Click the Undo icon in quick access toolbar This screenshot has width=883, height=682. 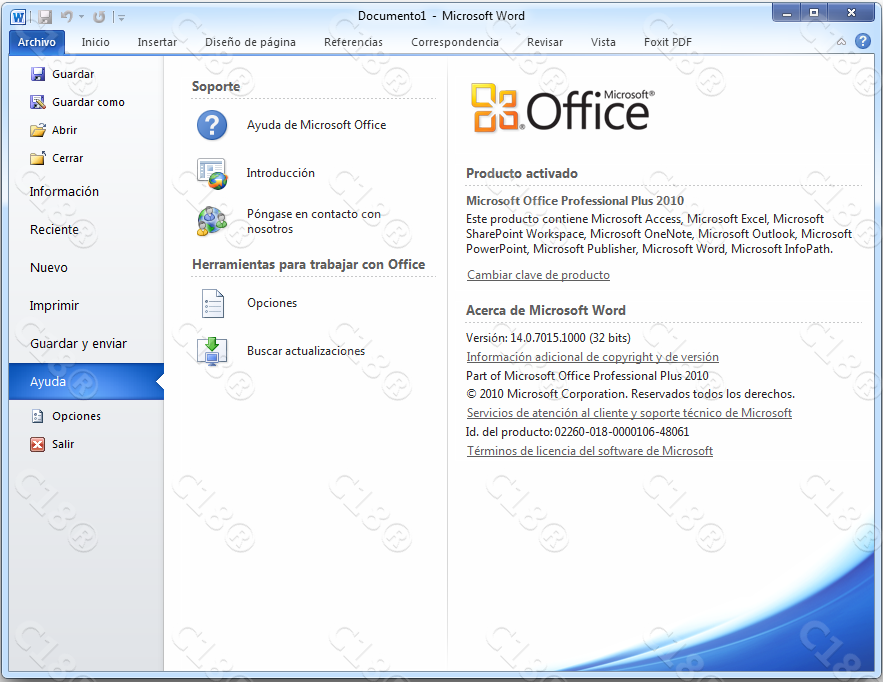click(x=67, y=17)
